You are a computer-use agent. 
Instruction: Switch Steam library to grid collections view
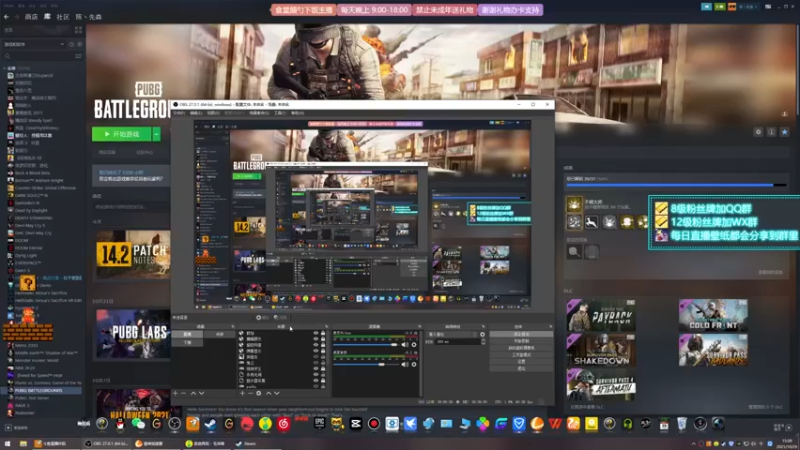[78, 30]
